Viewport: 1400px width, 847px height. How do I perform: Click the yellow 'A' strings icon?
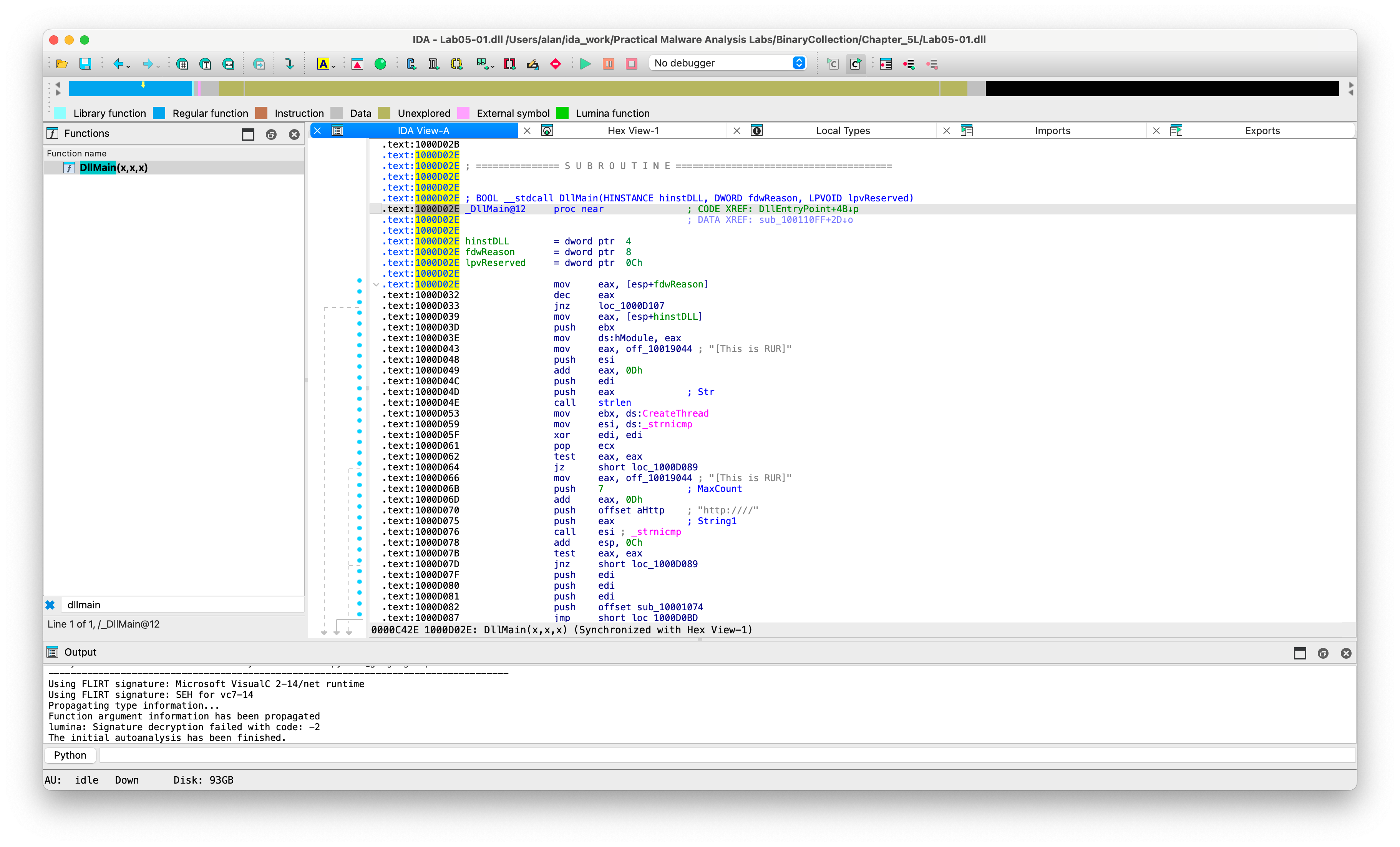(323, 64)
